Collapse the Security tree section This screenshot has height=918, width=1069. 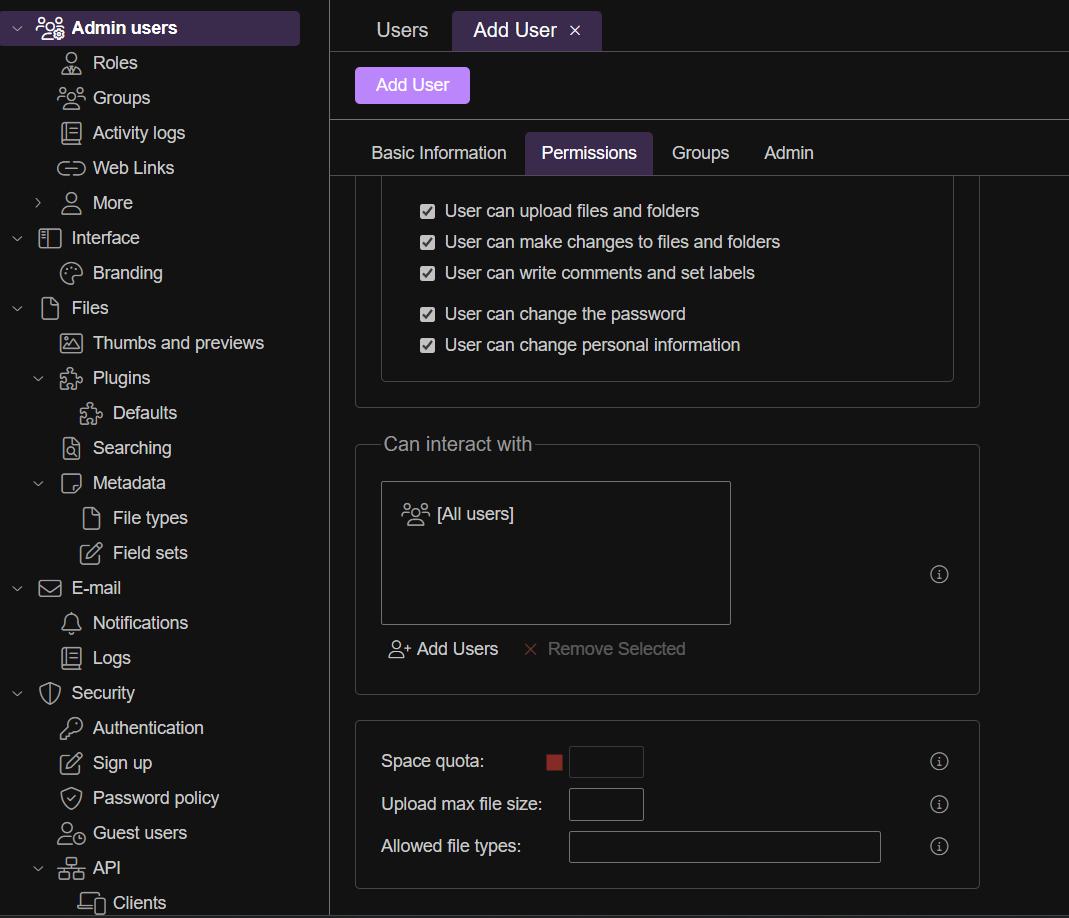click(x=17, y=693)
